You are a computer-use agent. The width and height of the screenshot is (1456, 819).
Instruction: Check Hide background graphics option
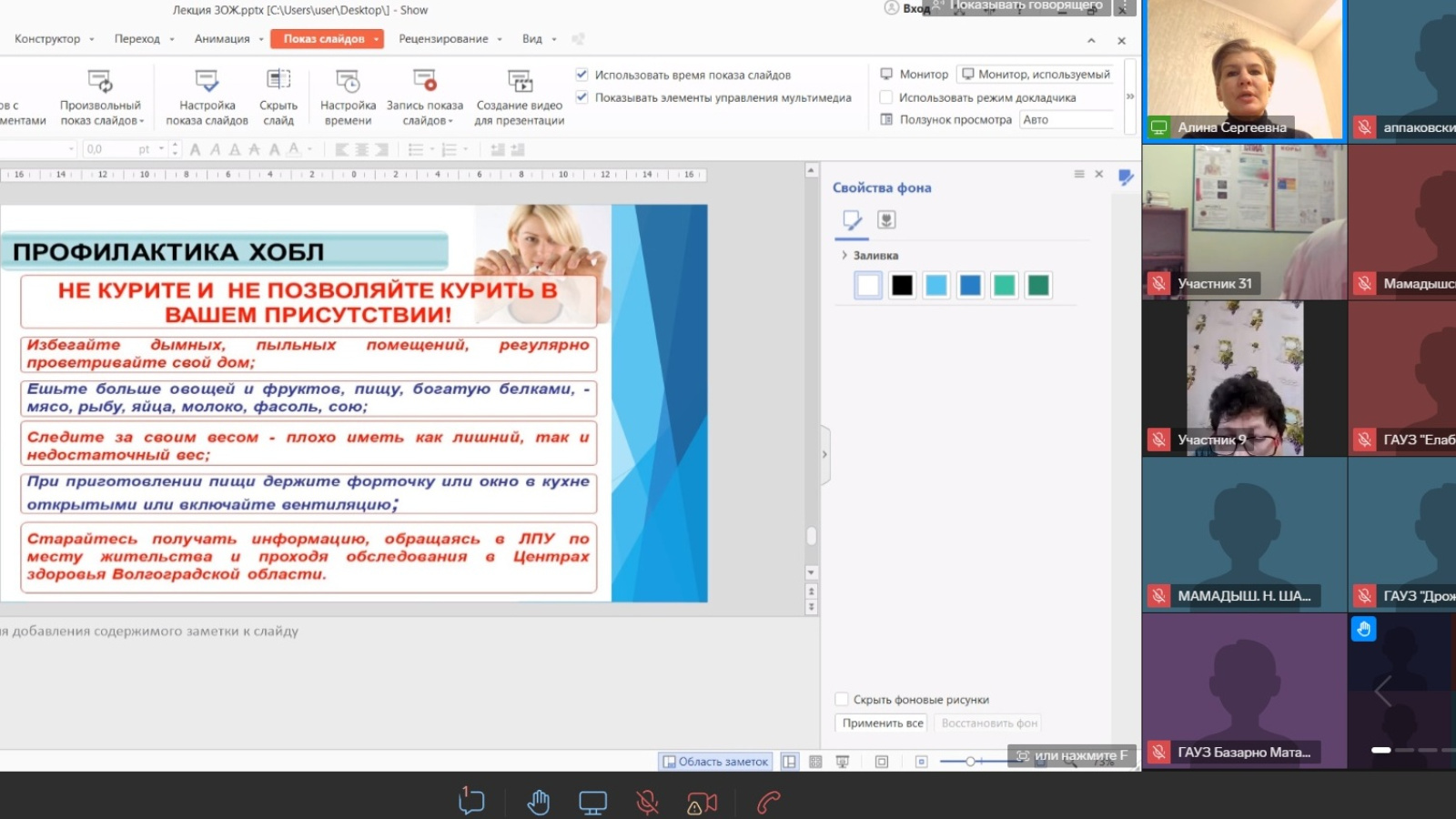842,700
